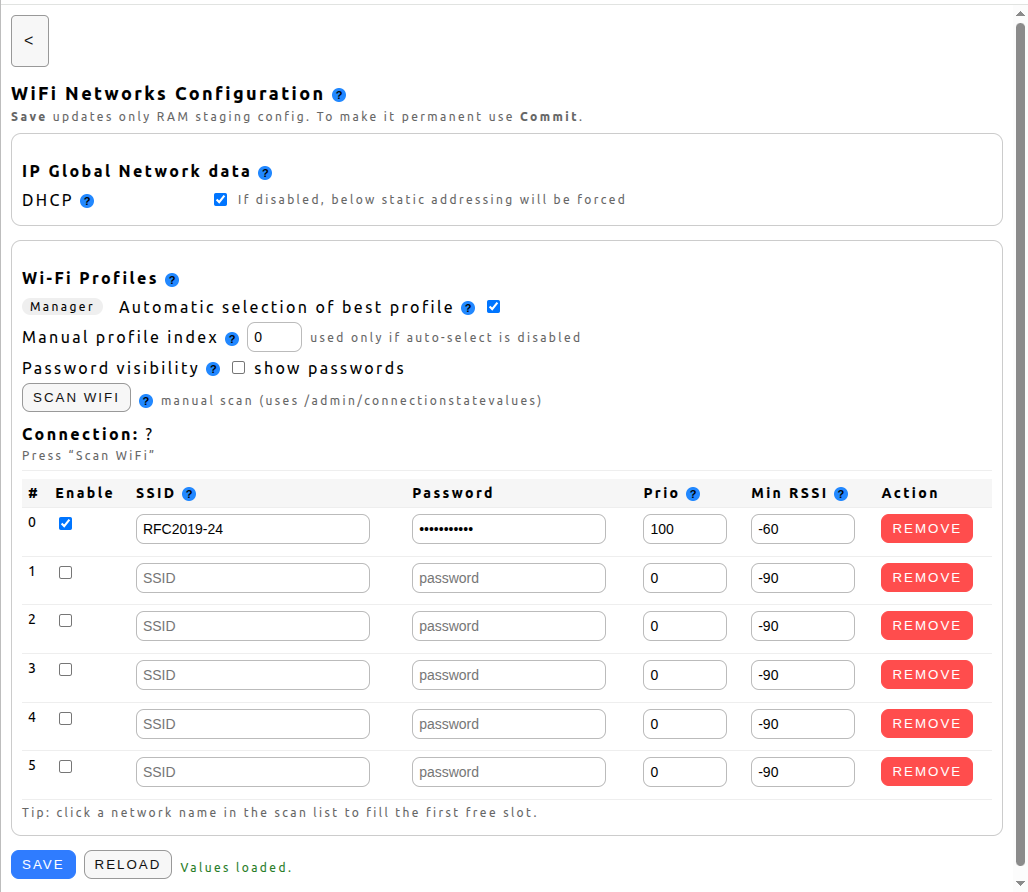Viewport: 1028px width, 892px height.
Task: Click help icon next to WiFi Networks Configuration
Action: pyautogui.click(x=339, y=95)
